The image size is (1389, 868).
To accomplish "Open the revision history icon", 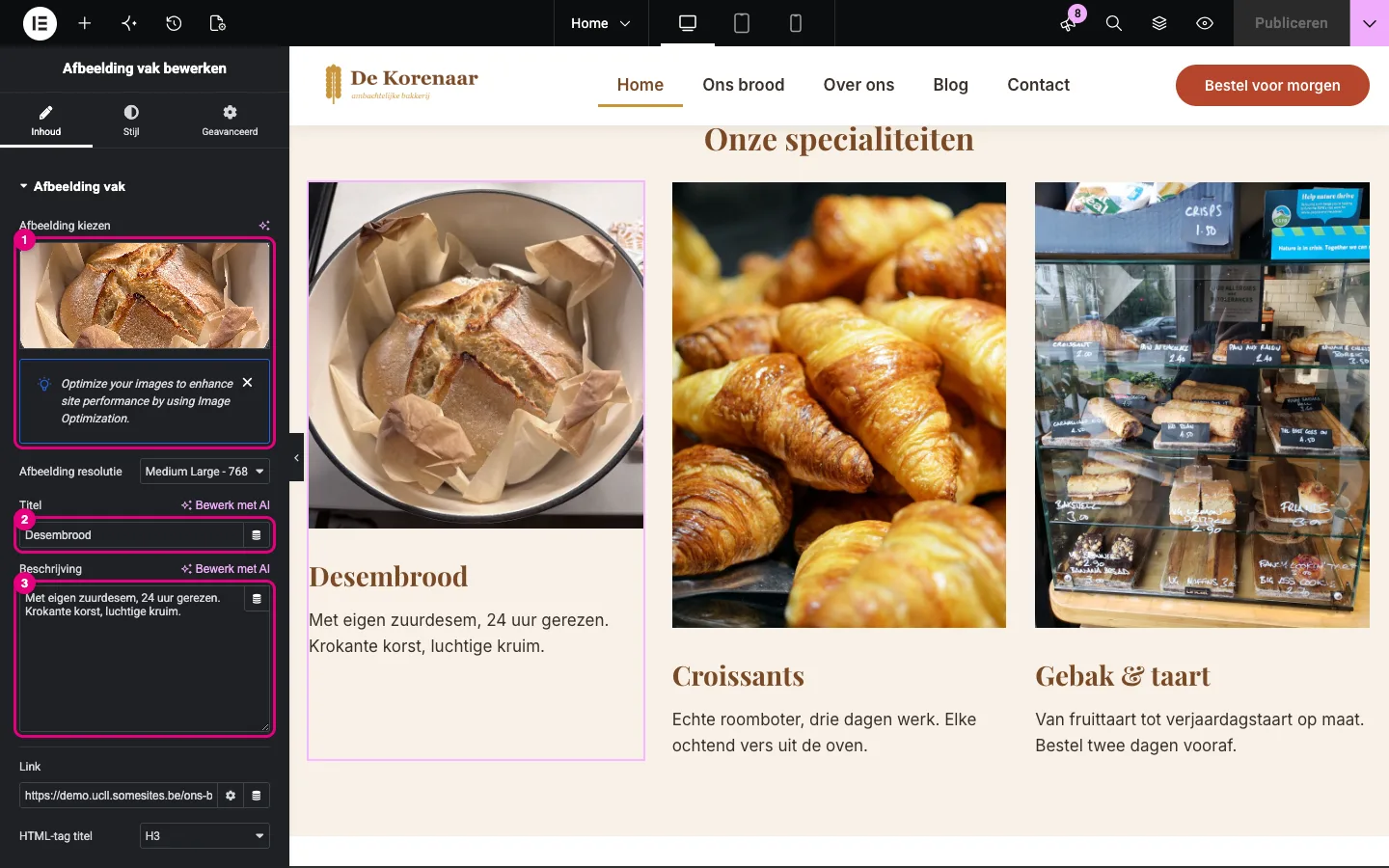I will pyautogui.click(x=174, y=23).
